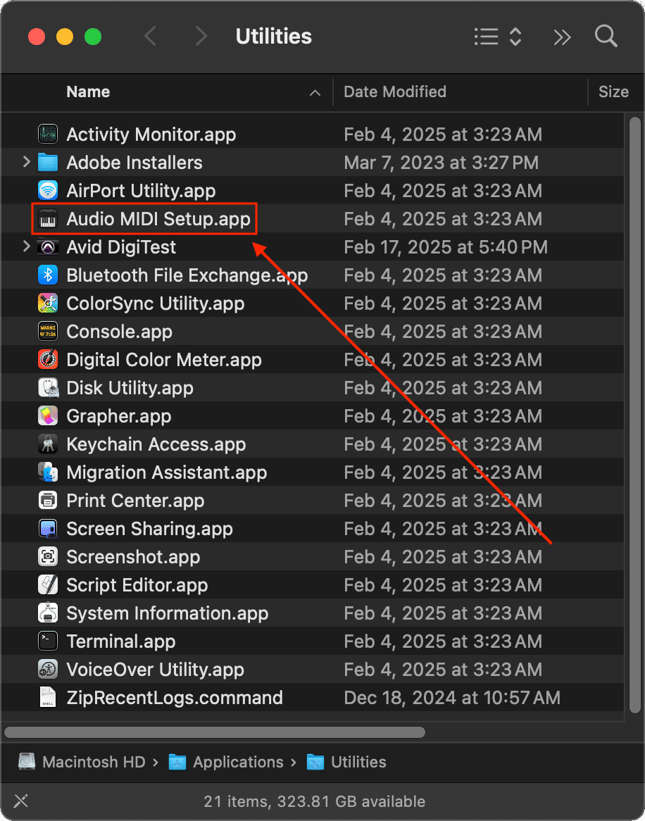Image resolution: width=645 pixels, height=821 pixels.
Task: Click the AirPort Utility app icon
Action: coord(48,191)
